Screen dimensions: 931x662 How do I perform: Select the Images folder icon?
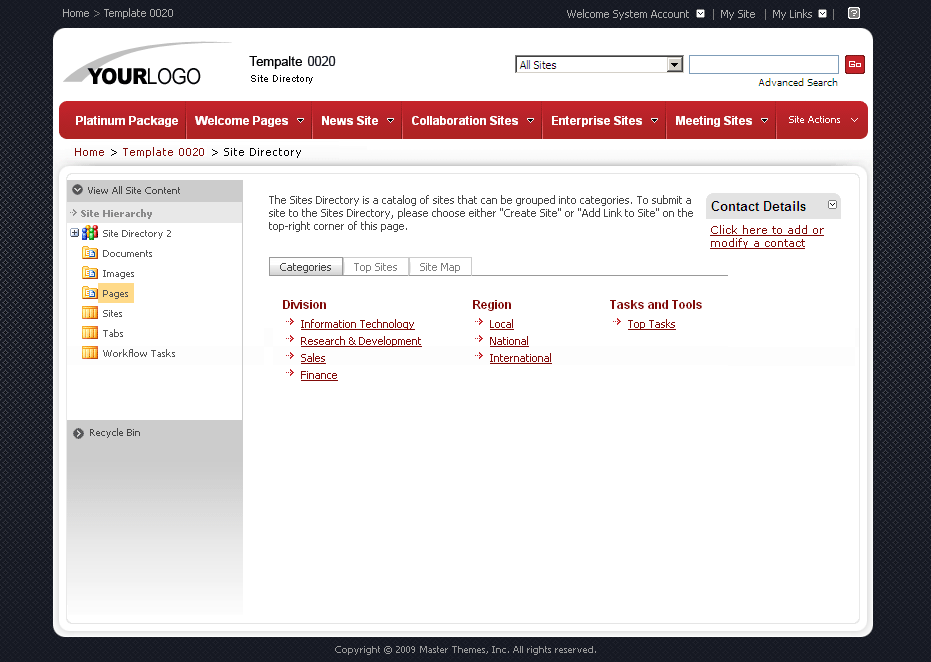point(91,273)
